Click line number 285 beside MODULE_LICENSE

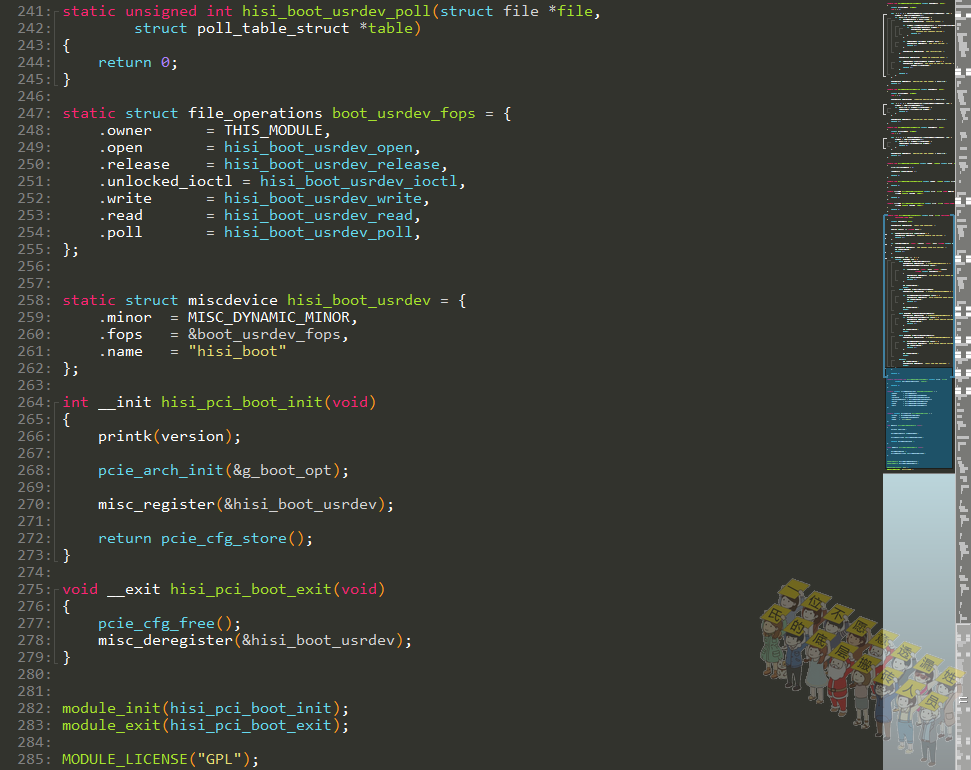pos(33,759)
